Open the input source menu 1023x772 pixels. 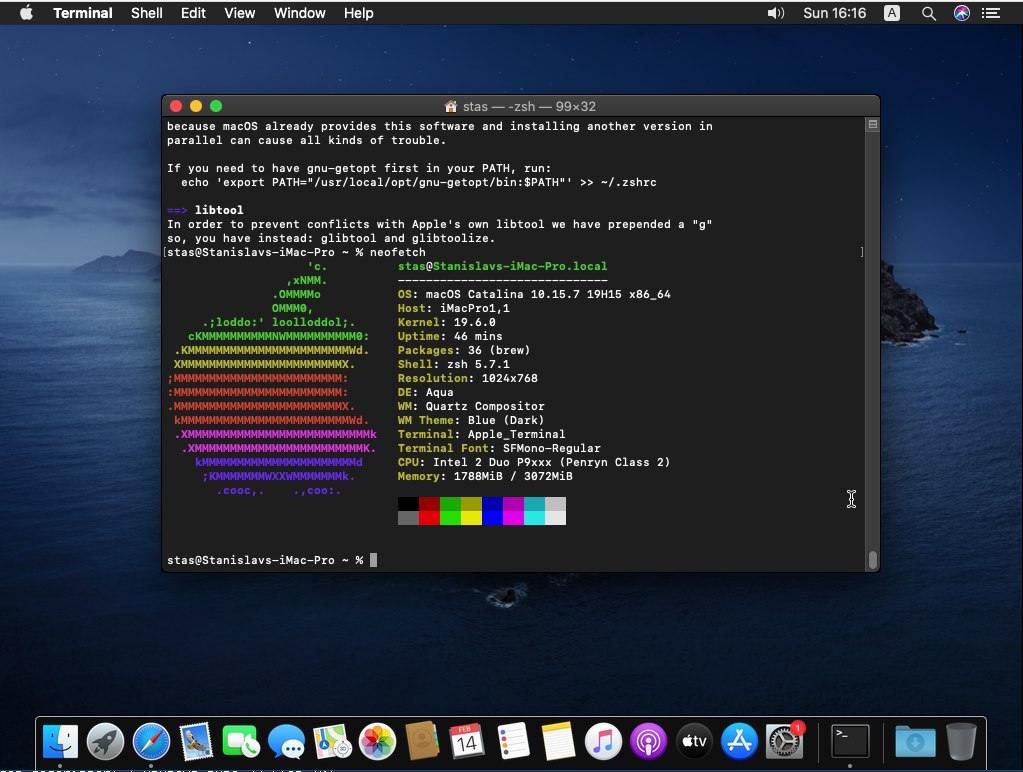tap(892, 13)
